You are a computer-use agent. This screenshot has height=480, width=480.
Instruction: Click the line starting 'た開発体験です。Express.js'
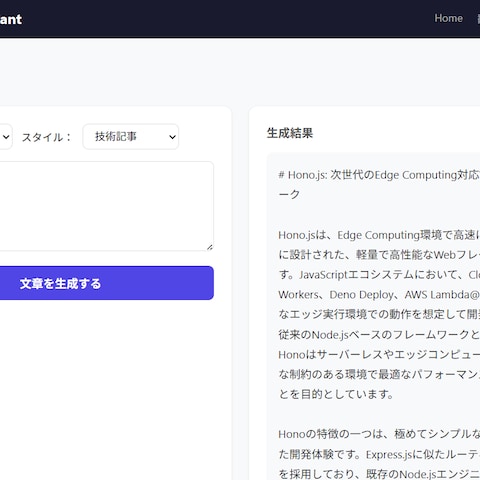coord(379,454)
